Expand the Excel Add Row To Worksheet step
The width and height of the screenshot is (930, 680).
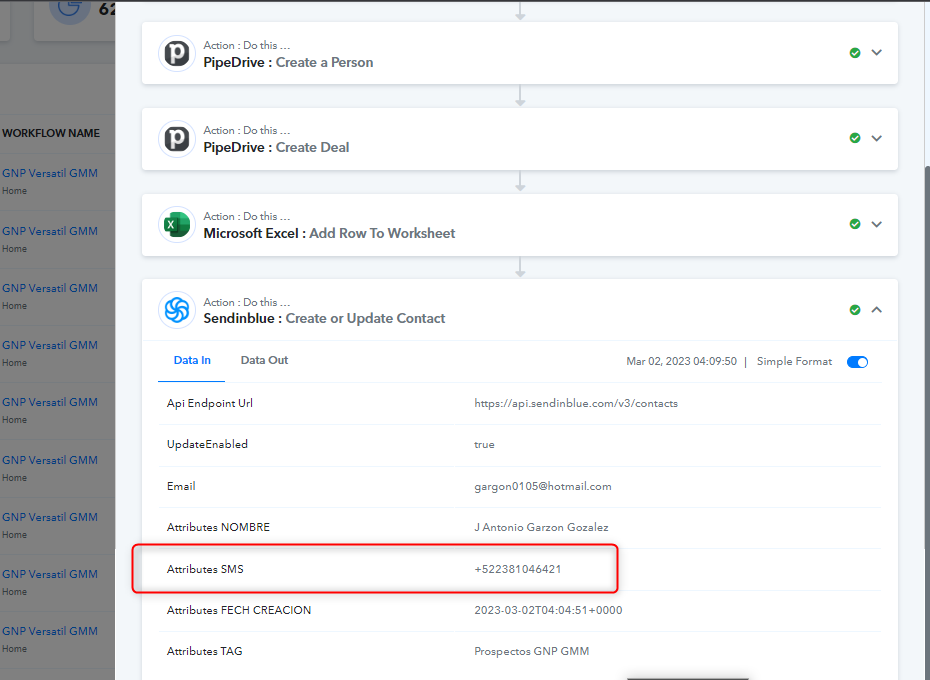[x=877, y=224]
